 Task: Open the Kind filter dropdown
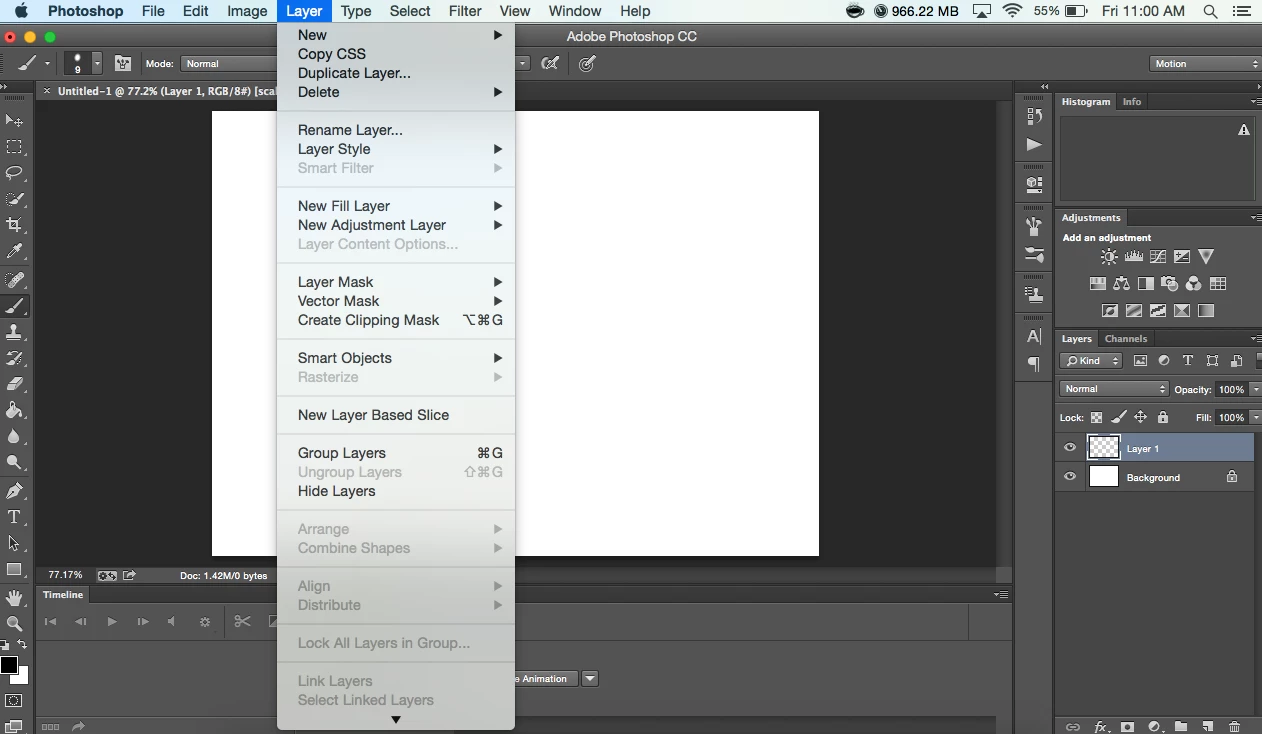coord(1092,361)
